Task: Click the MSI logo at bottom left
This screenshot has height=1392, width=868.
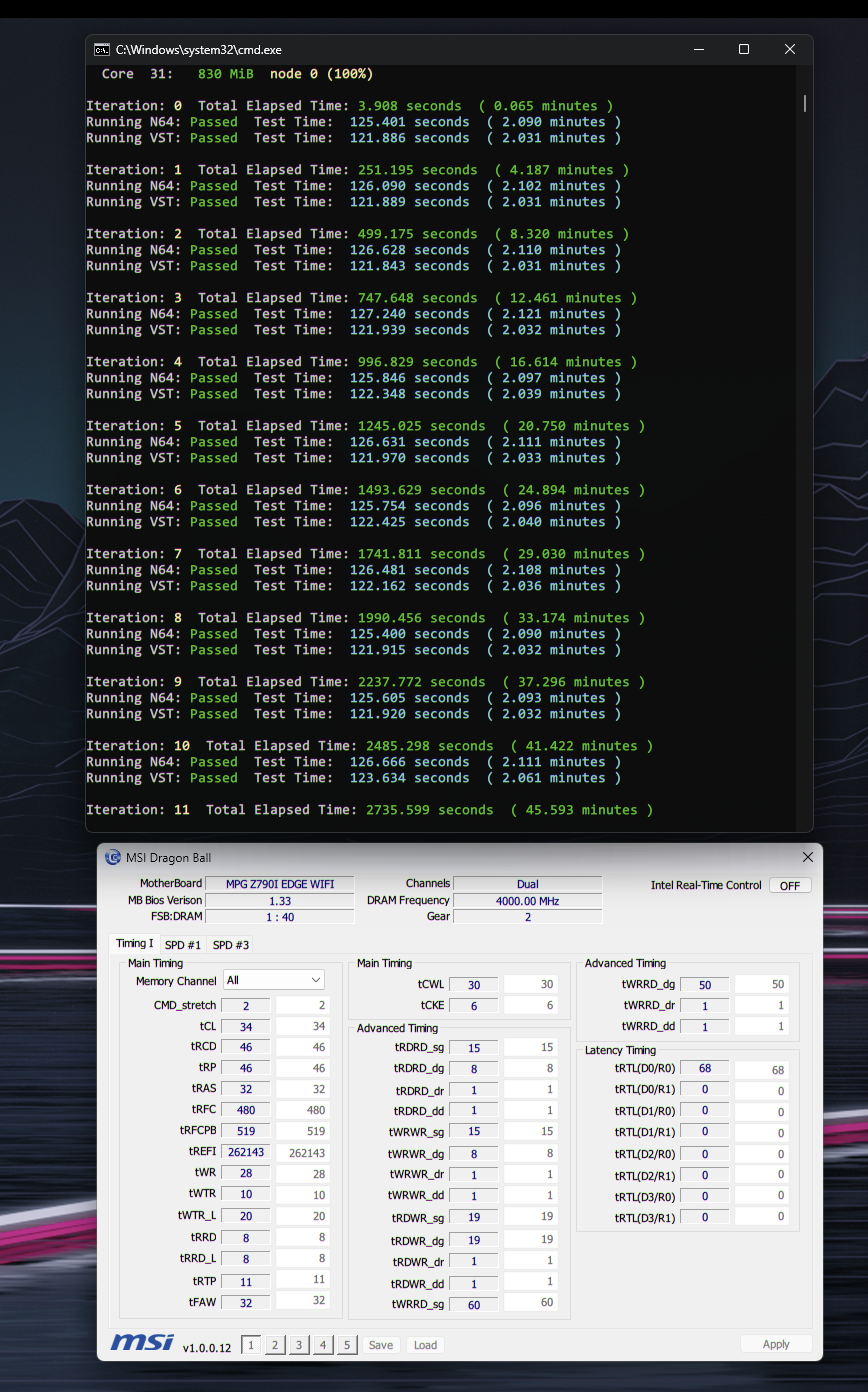Action: [141, 1342]
